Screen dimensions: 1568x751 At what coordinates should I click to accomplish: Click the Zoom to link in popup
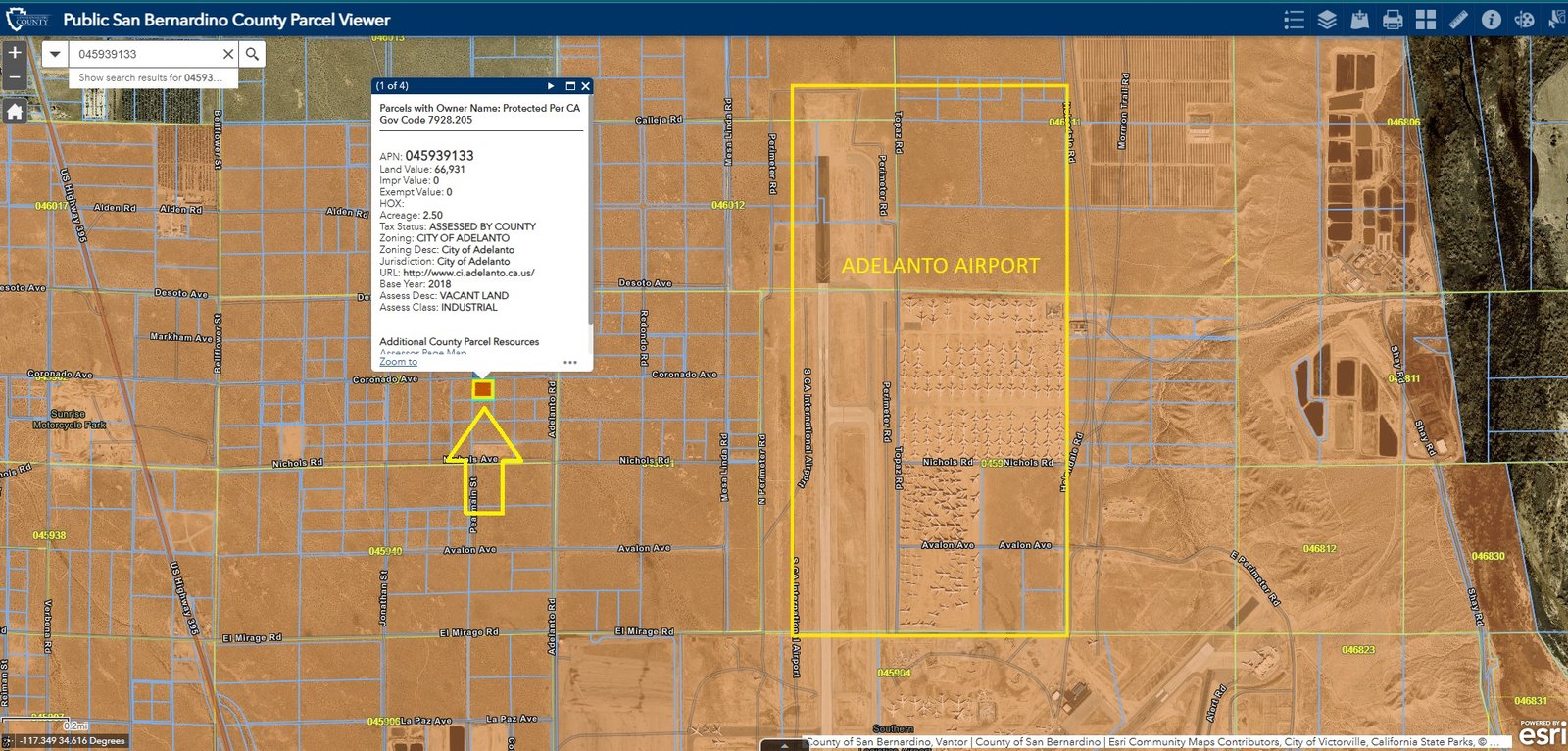click(x=398, y=362)
